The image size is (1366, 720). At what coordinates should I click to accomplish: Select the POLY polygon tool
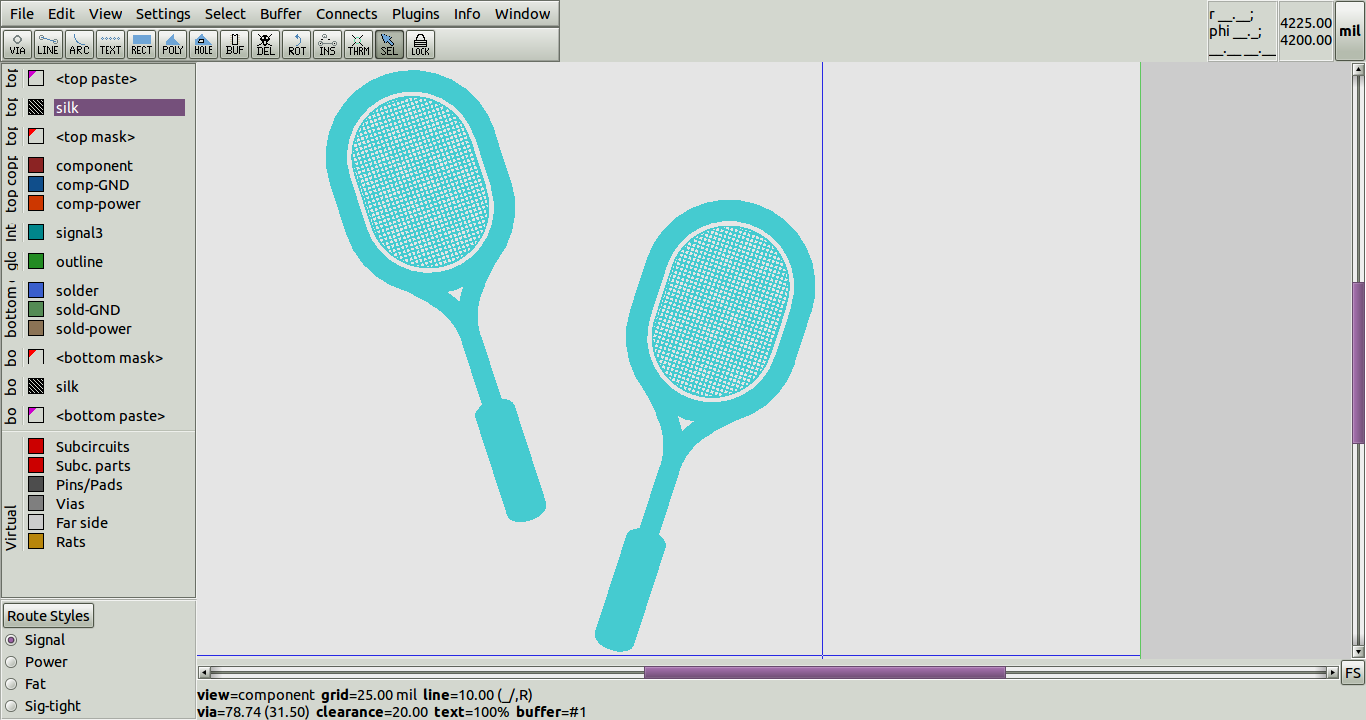pos(172,44)
